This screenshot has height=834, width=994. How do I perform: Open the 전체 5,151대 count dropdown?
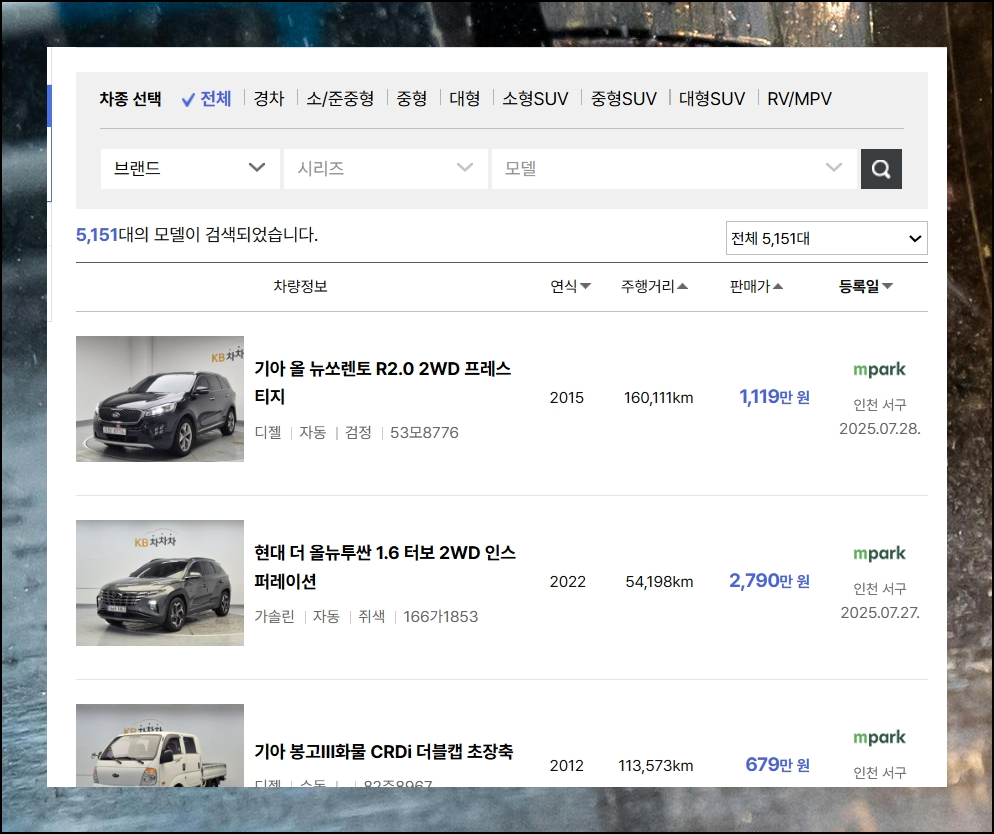pyautogui.click(x=827, y=238)
